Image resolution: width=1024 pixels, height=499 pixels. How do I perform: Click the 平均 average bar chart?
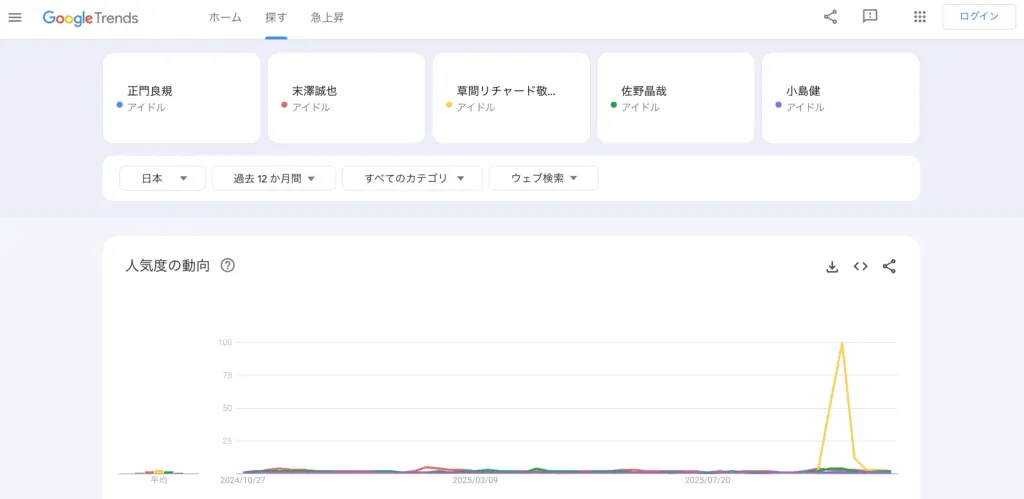[x=159, y=472]
